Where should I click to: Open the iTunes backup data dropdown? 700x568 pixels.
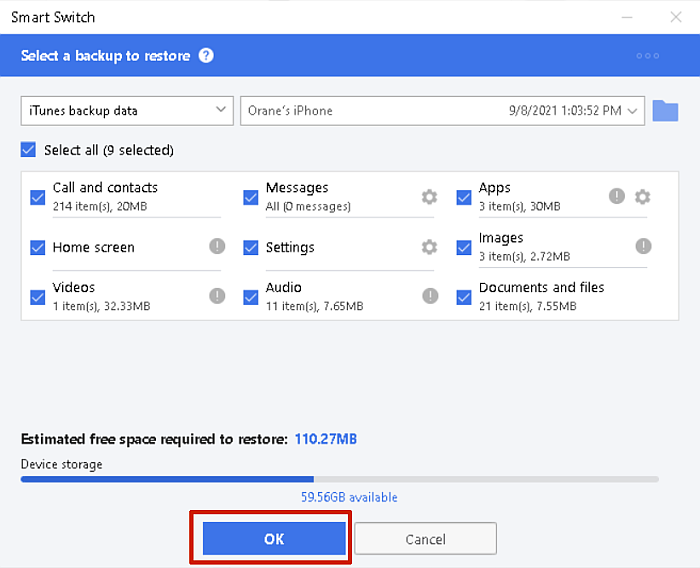pyautogui.click(x=127, y=111)
